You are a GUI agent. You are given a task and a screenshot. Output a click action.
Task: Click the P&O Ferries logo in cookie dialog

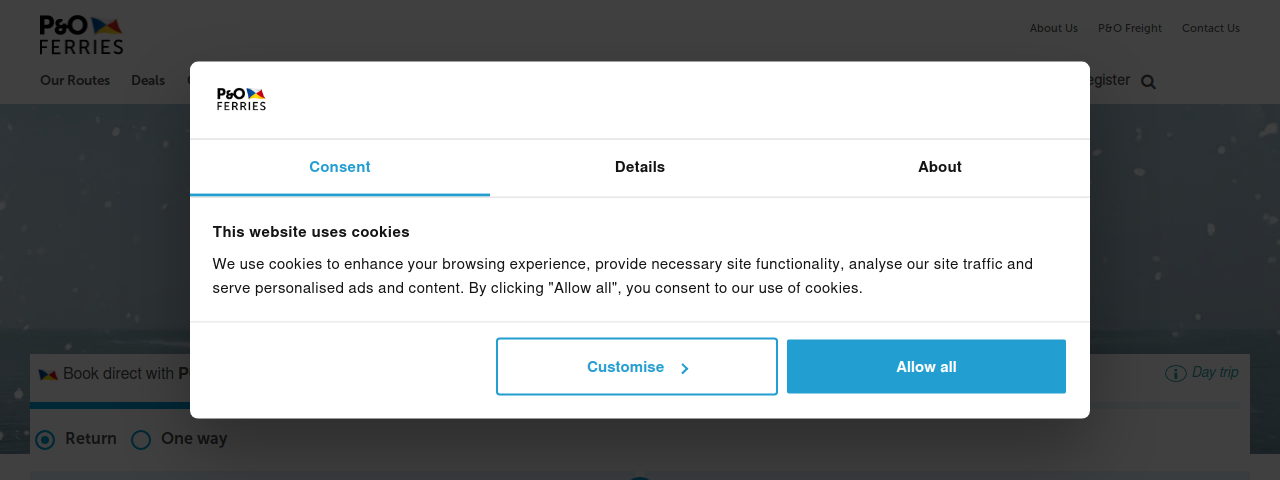click(241, 99)
